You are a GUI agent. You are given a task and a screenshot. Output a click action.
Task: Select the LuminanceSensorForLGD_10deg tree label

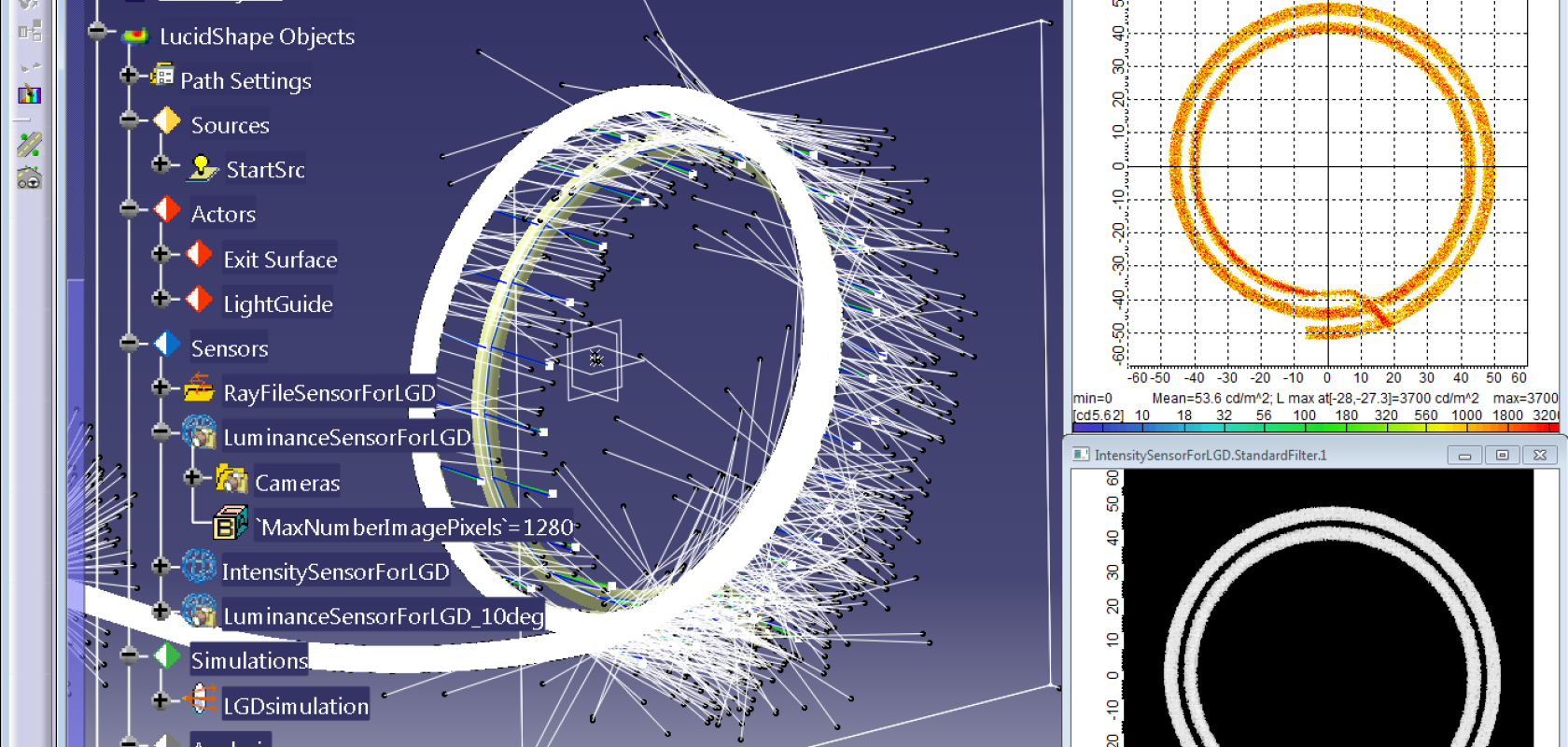pos(383,616)
